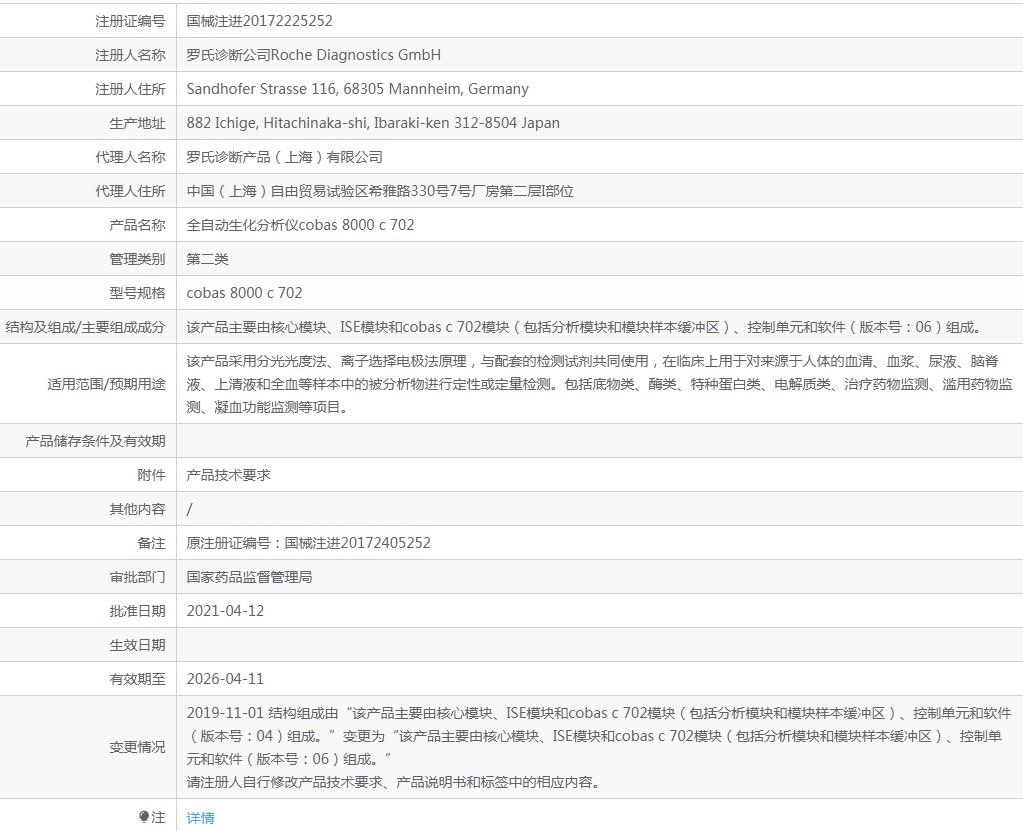Click the 备注 label
The height and width of the screenshot is (831, 1023).
[x=151, y=543]
